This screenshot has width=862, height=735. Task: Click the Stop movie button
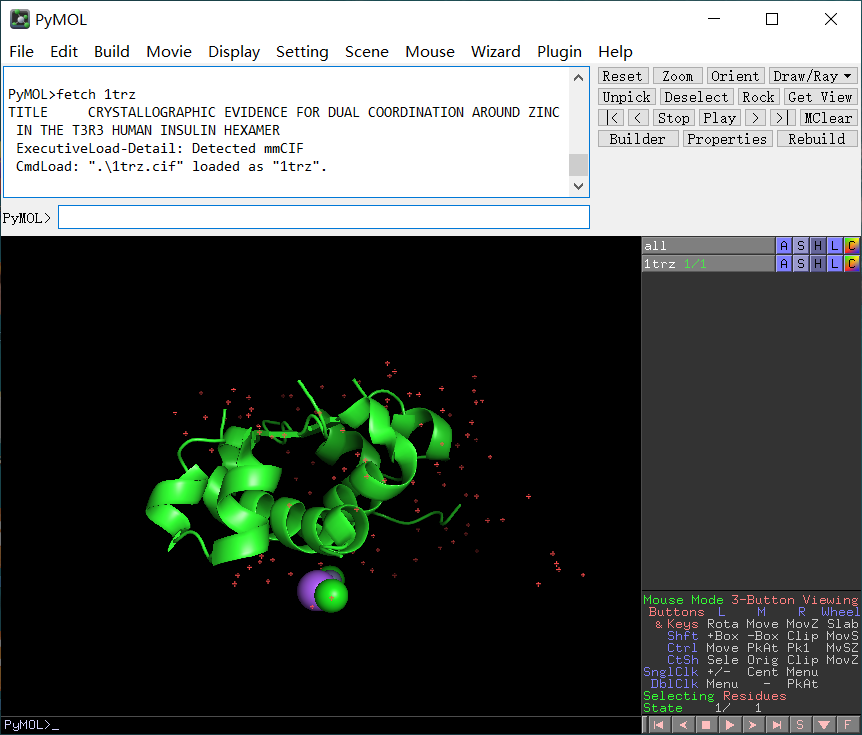tap(673, 118)
